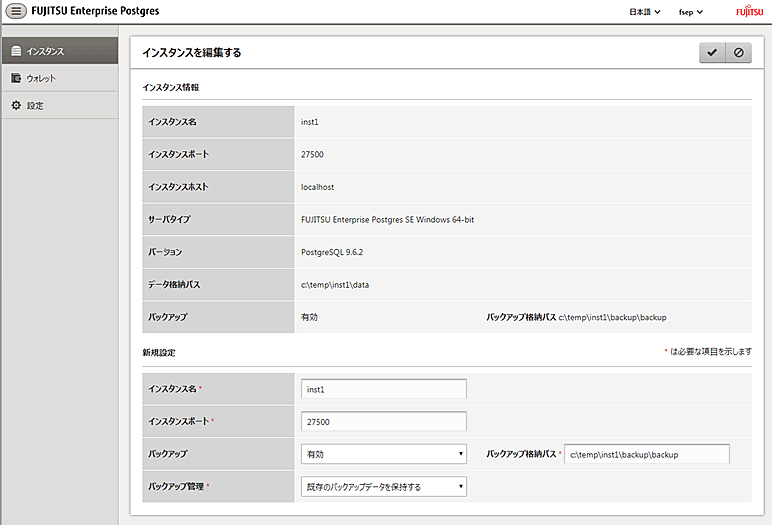
Task: Click the データ格納パス row label
Action: click(x=174, y=285)
